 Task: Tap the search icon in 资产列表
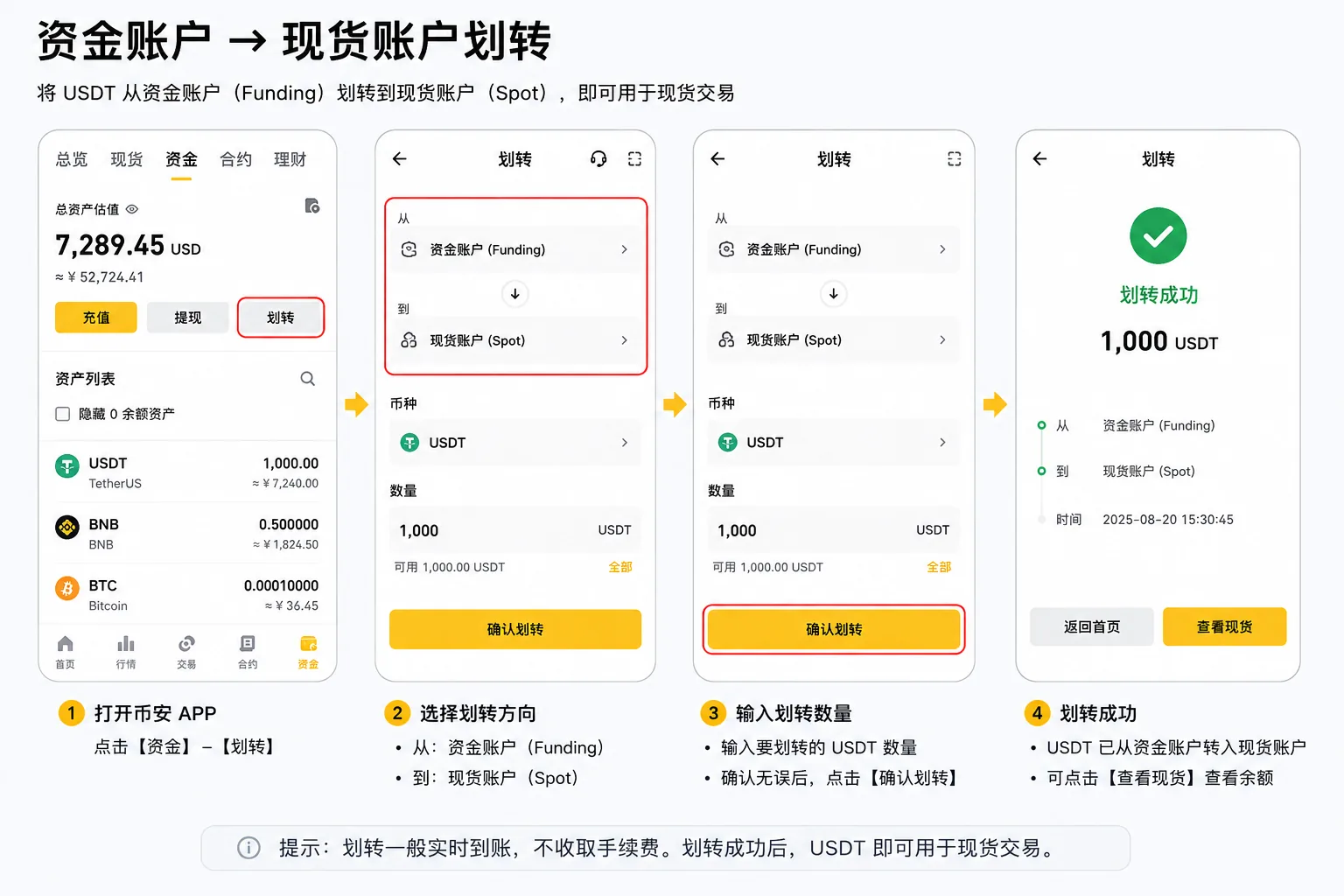pos(308,379)
